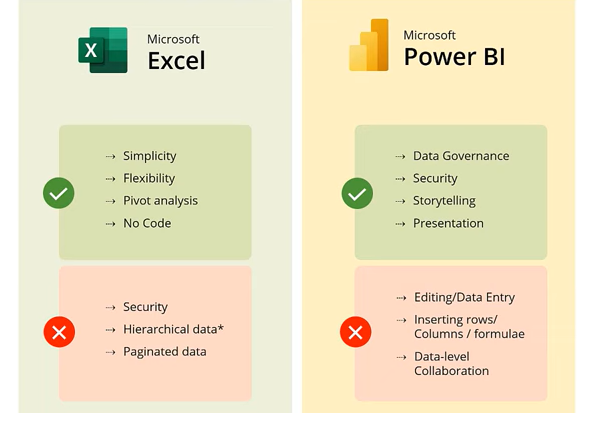Click the Presentation list item
This screenshot has width=593, height=433.
pyautogui.click(x=448, y=223)
